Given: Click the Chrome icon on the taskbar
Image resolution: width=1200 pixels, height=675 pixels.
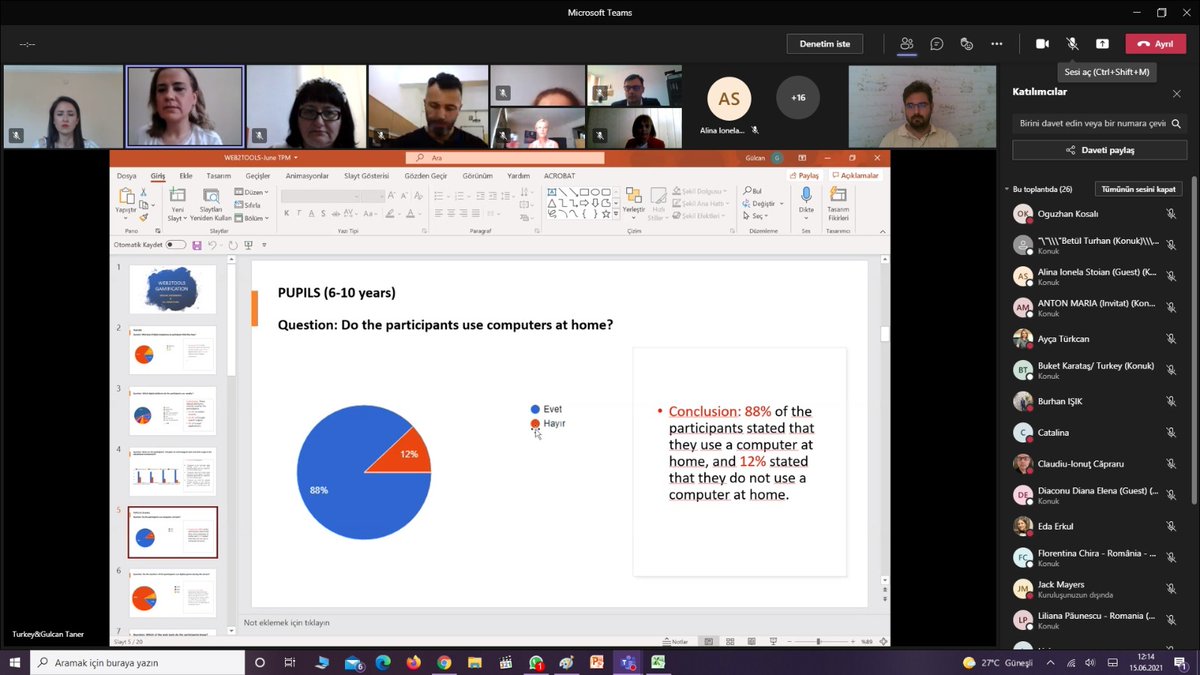Looking at the screenshot, I should (444, 662).
